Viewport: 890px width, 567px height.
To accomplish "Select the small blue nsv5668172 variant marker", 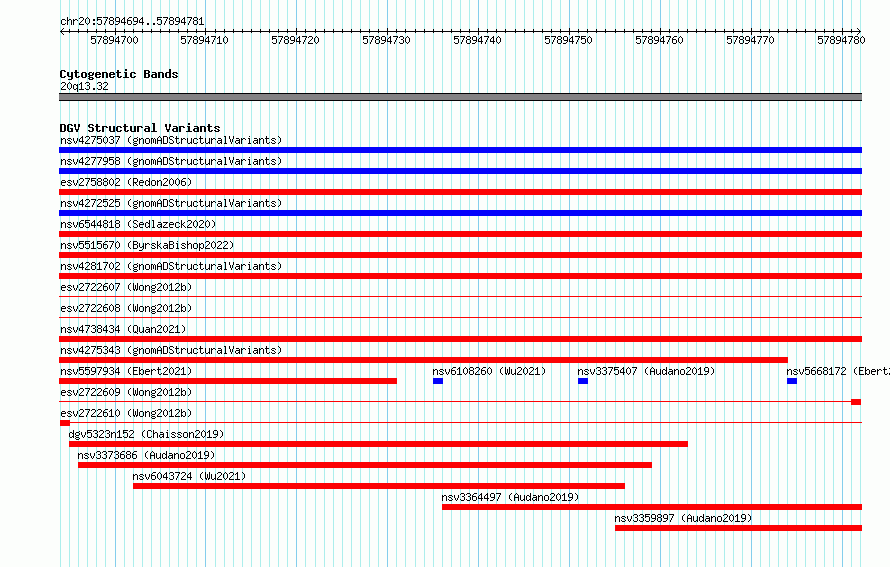I will 792,381.
